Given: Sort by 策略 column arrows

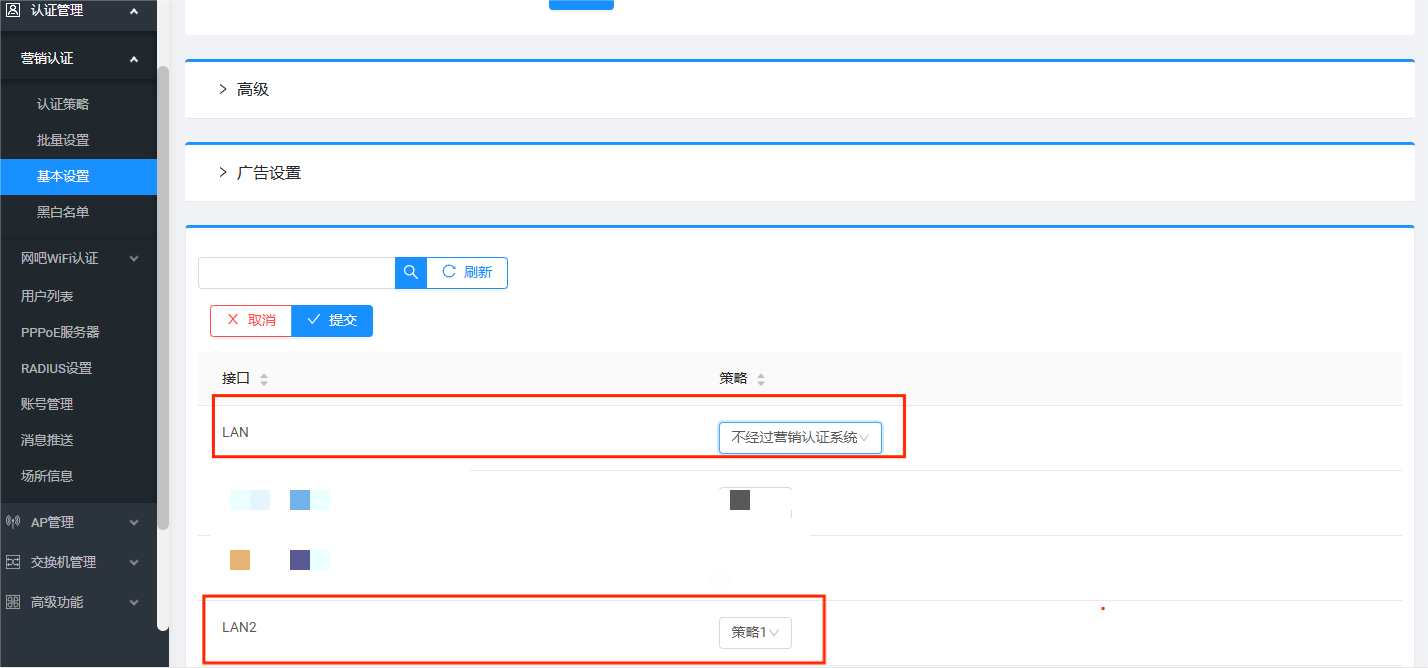Looking at the screenshot, I should (761, 380).
